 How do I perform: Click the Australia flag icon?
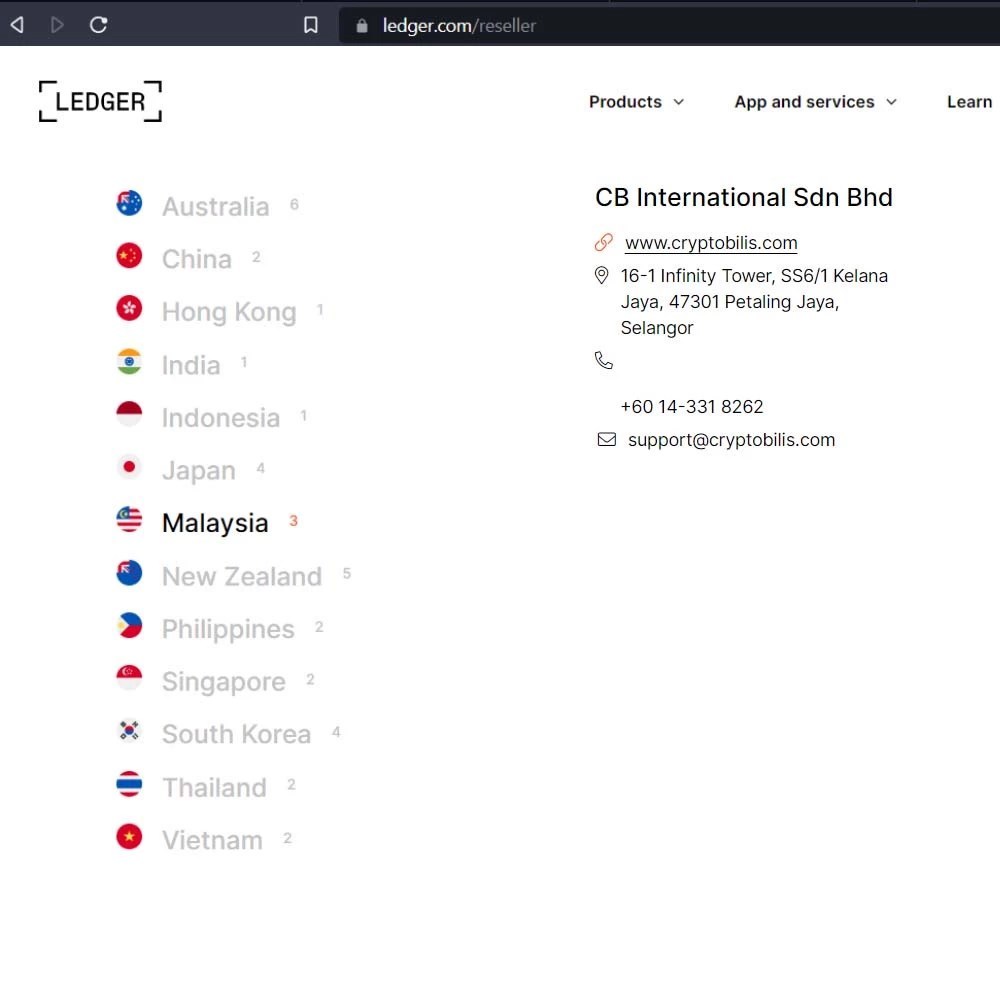(129, 203)
